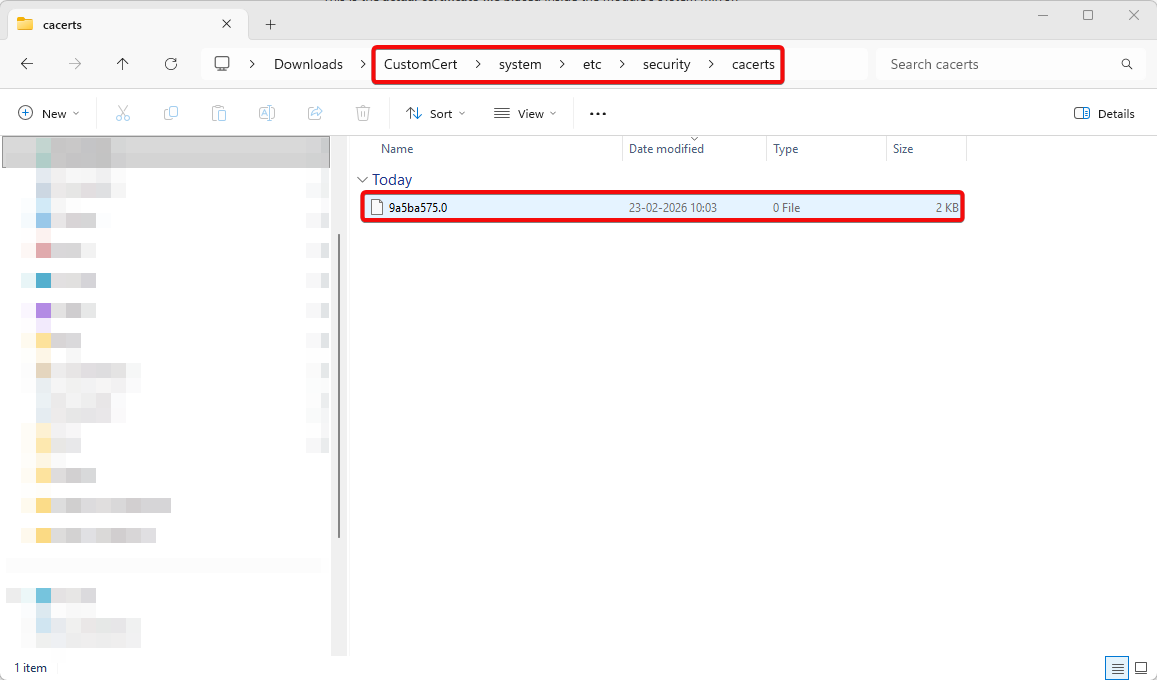
Task: Click the Delete trash icon
Action: 363,114
